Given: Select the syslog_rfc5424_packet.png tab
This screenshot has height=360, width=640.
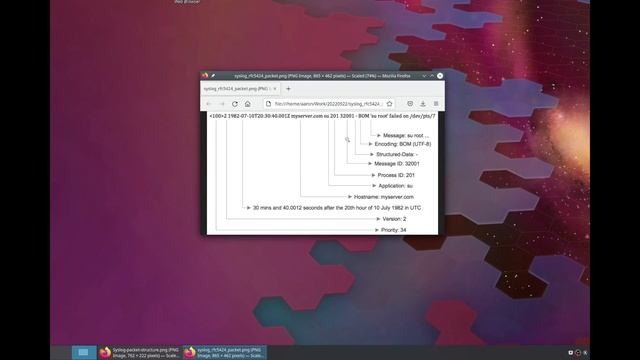Looking at the screenshot, I should [240, 89].
